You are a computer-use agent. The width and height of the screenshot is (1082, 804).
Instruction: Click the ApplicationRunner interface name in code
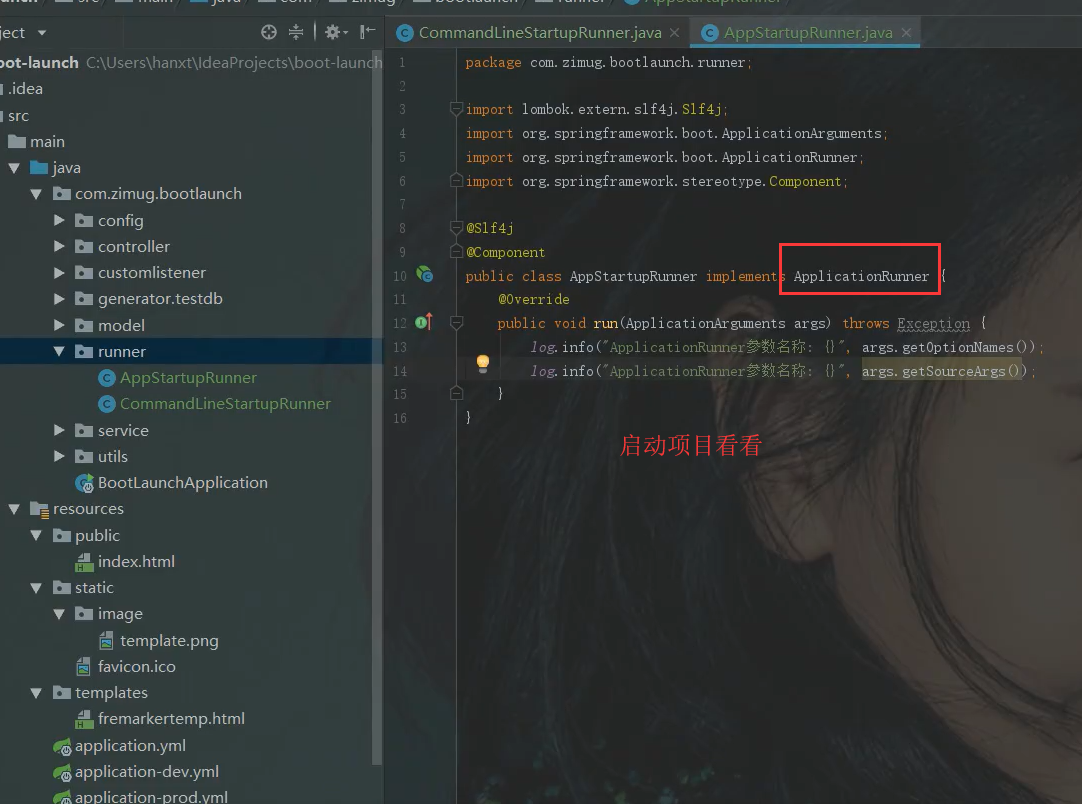coord(861,276)
